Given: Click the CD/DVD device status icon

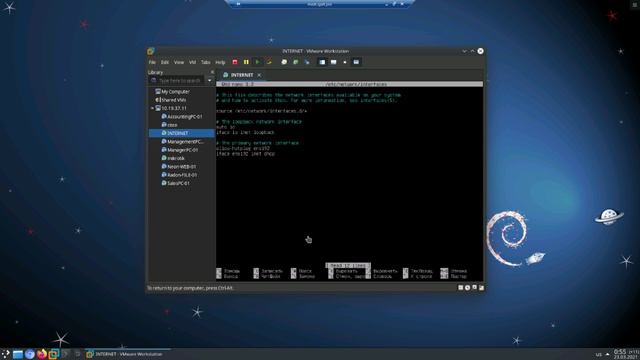Looking at the screenshot, I should 467,288.
